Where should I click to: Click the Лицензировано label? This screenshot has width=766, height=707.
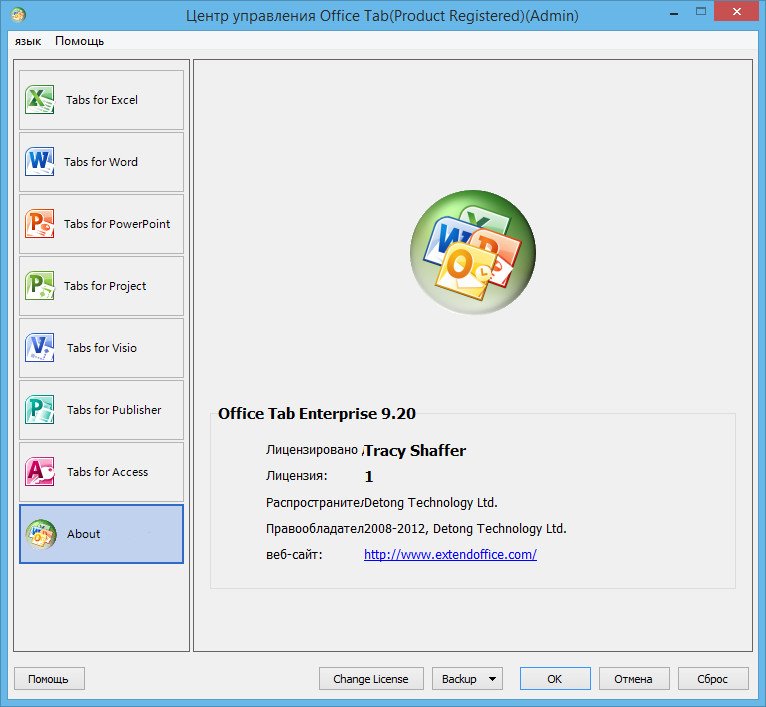point(312,450)
